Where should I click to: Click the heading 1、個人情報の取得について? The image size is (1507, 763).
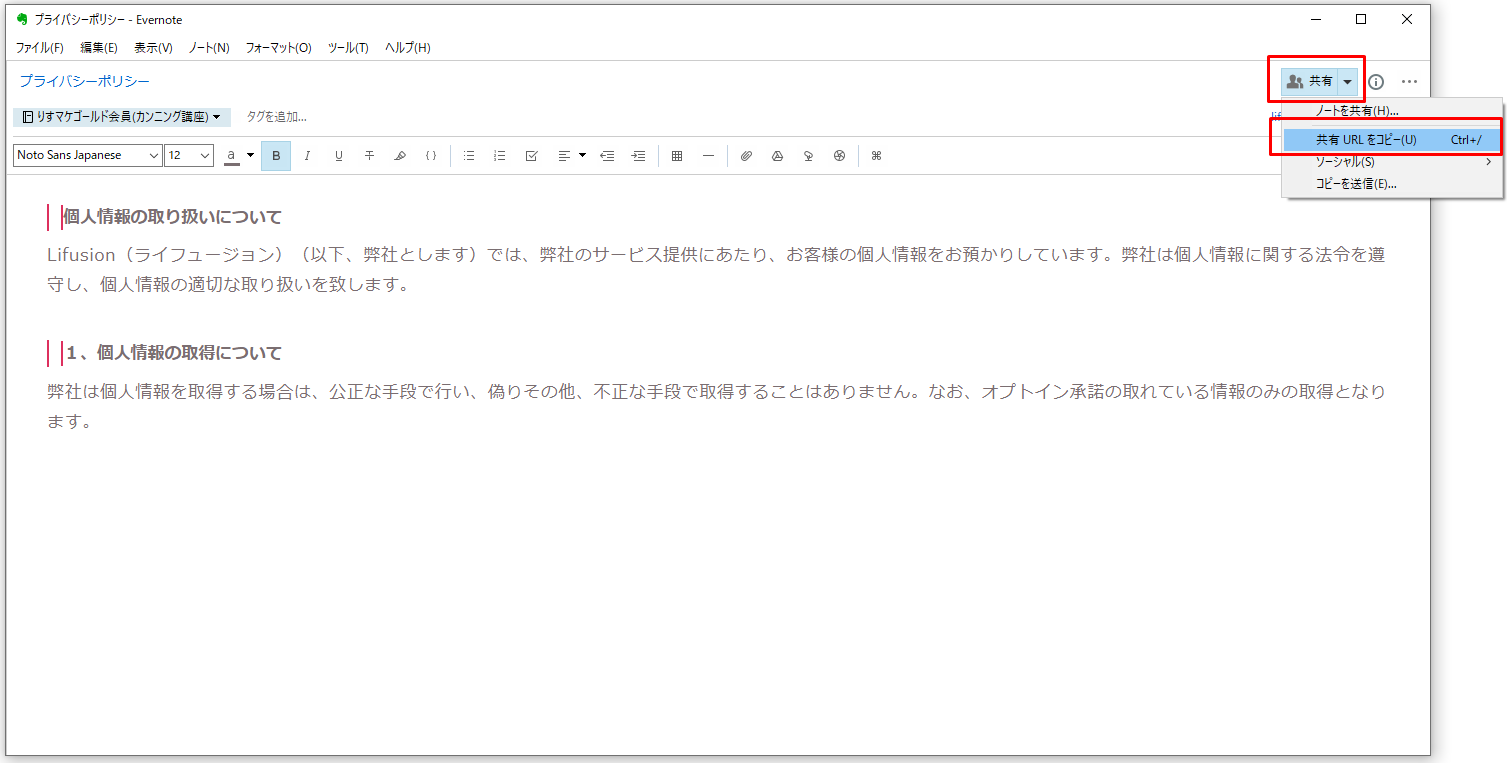click(174, 353)
